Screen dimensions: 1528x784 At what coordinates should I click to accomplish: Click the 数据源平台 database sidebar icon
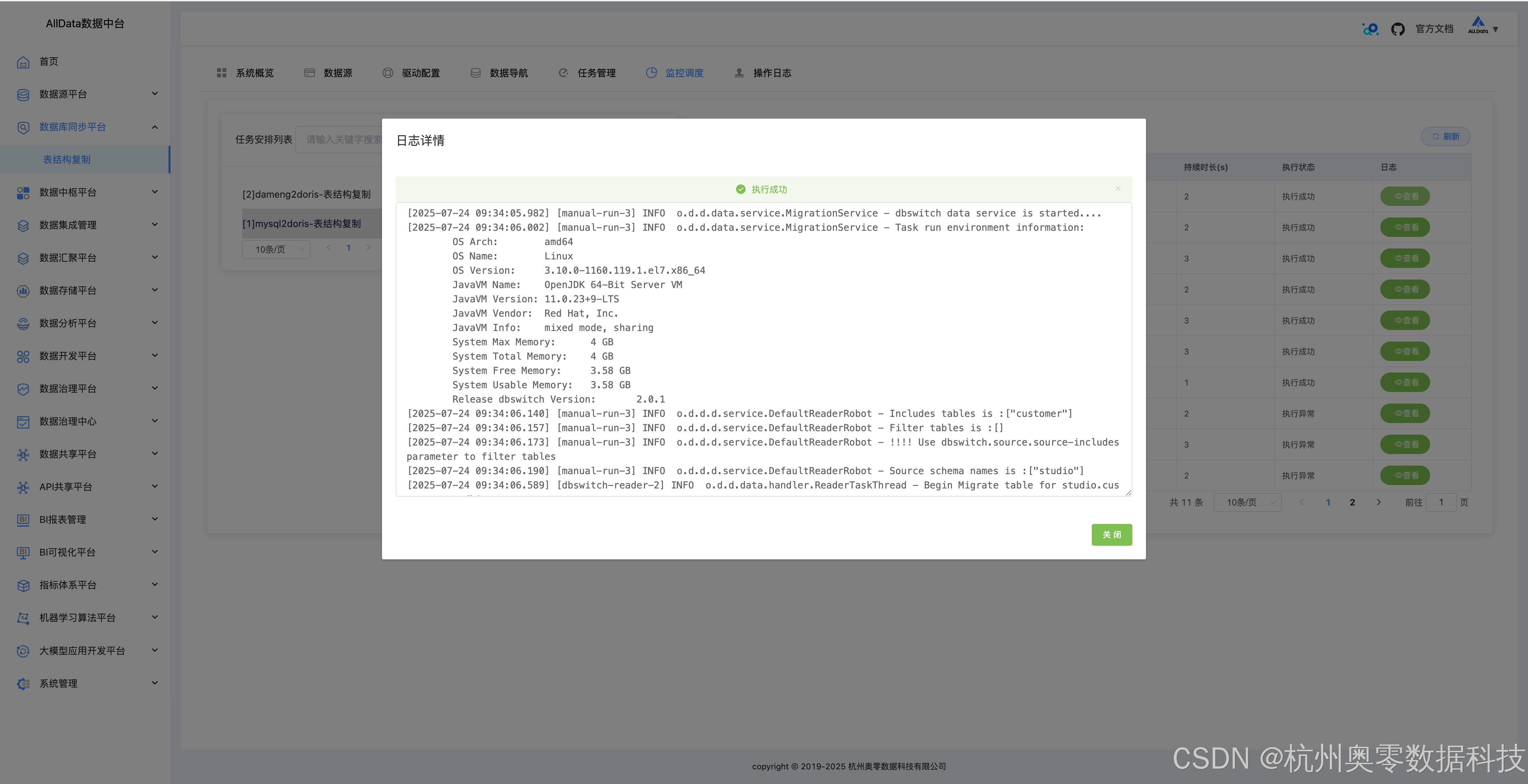coord(23,95)
